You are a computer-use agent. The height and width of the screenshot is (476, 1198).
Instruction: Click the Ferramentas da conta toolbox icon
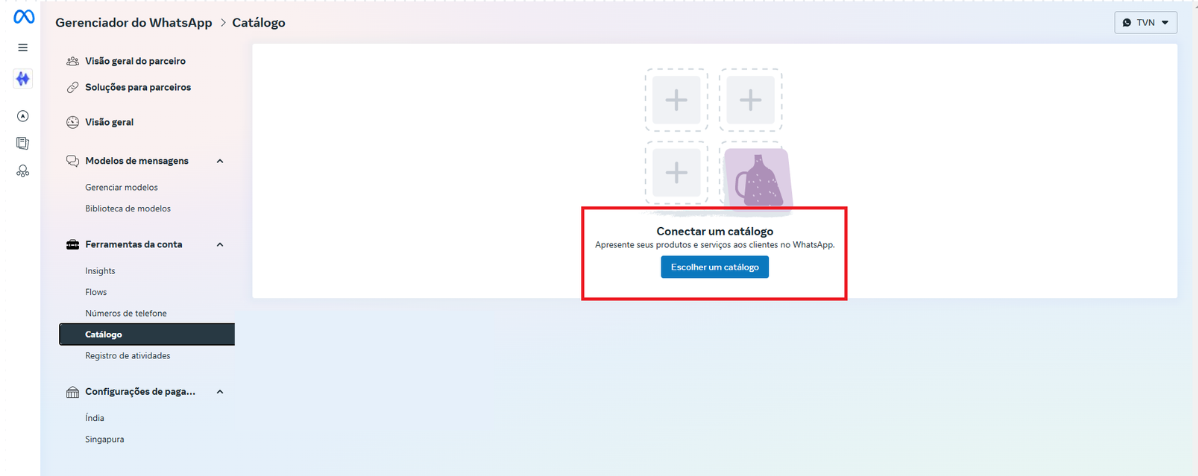coord(73,244)
